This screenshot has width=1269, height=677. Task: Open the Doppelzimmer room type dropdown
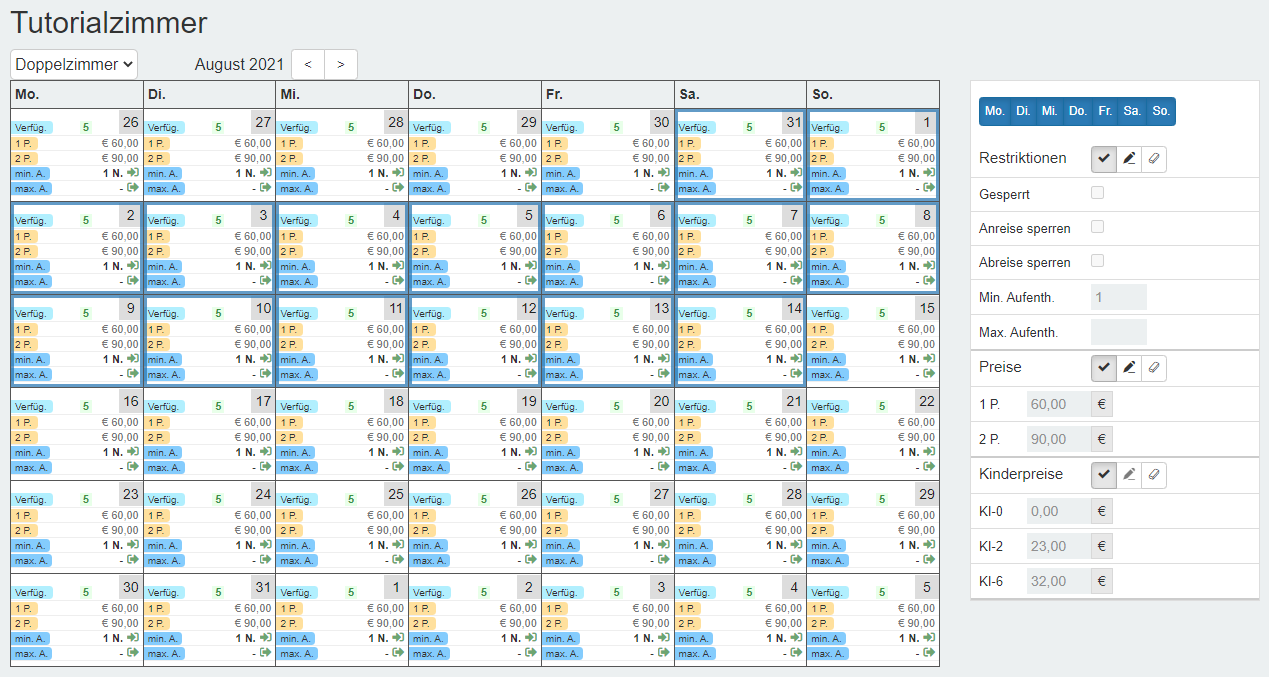click(x=74, y=64)
